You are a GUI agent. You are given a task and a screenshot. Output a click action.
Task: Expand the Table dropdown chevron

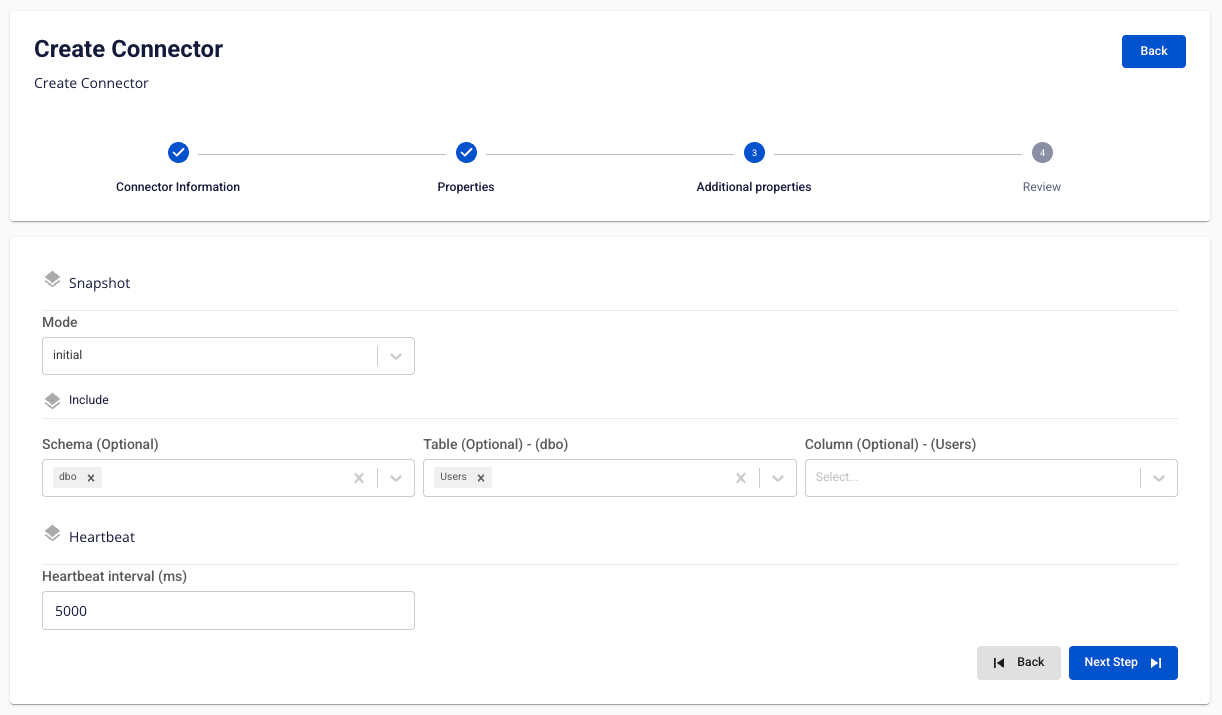pyautogui.click(x=778, y=478)
